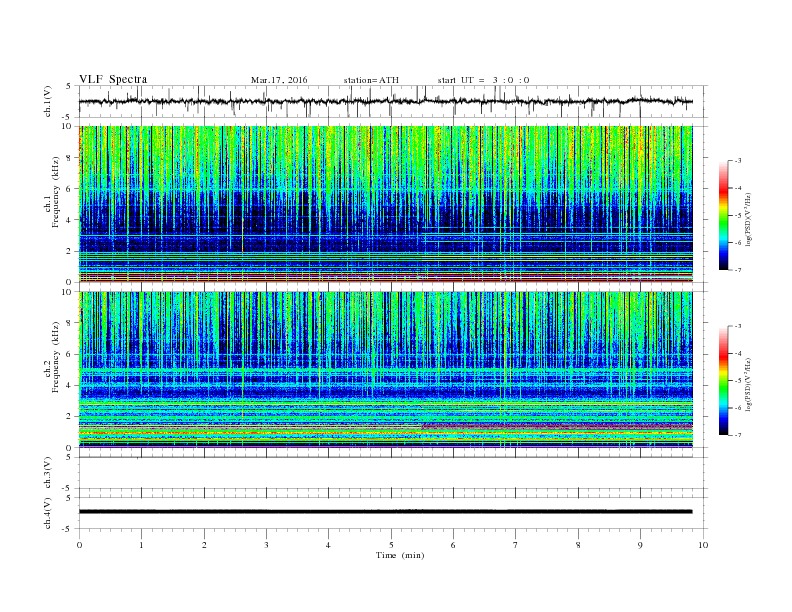Click the "-7" tick on upper color bar
Screen dimensions: 792x612
737,270
